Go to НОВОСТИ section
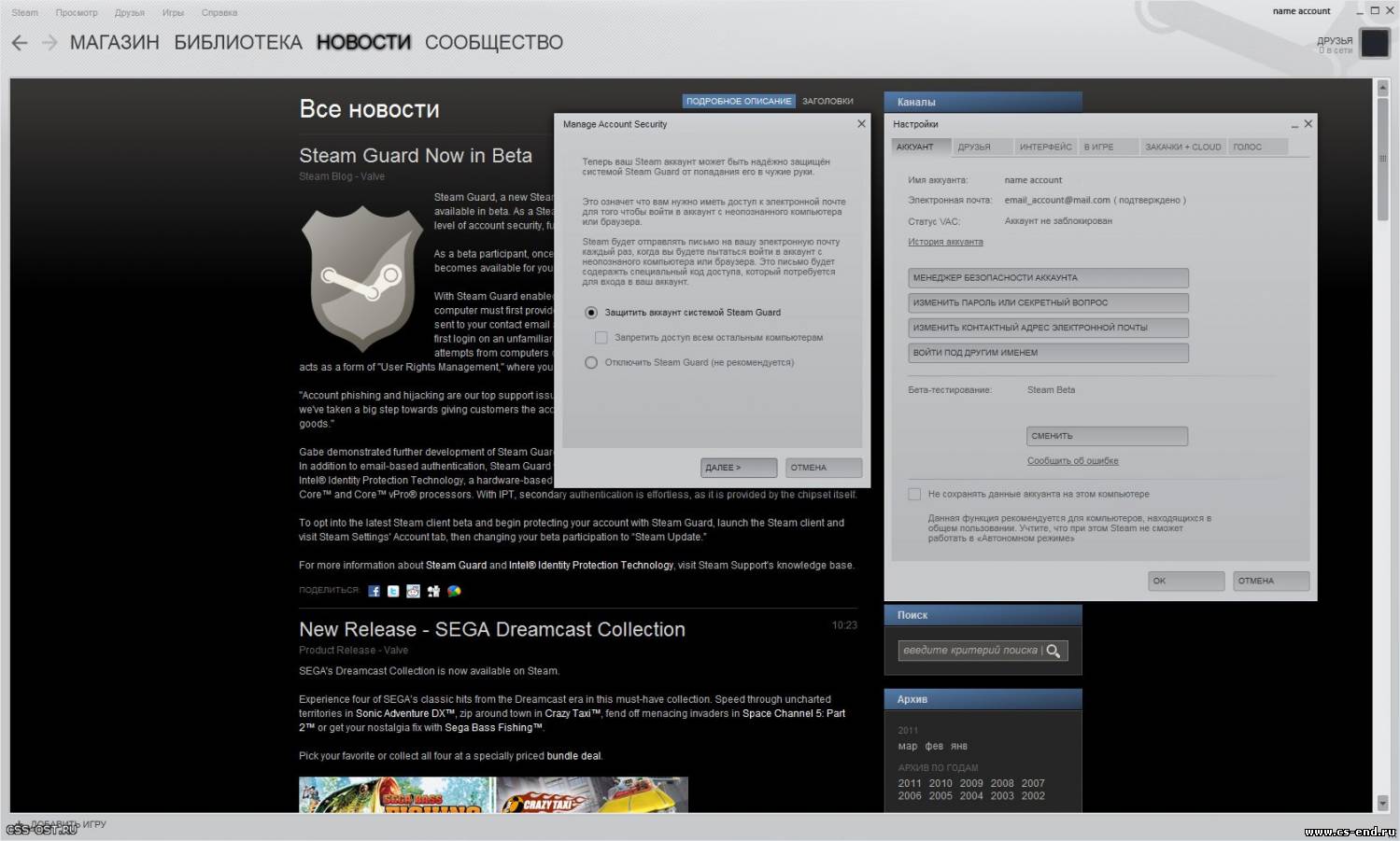The height and width of the screenshot is (841, 1400). pos(363,42)
